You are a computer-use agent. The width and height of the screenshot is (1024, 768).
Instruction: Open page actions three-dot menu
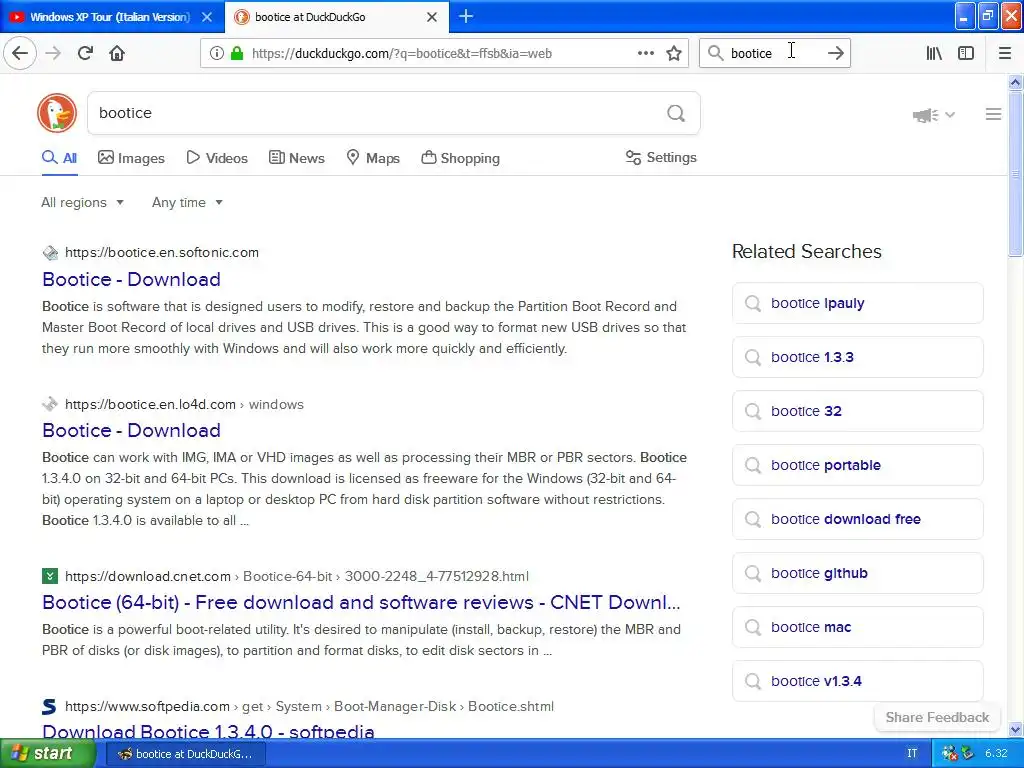pos(646,53)
